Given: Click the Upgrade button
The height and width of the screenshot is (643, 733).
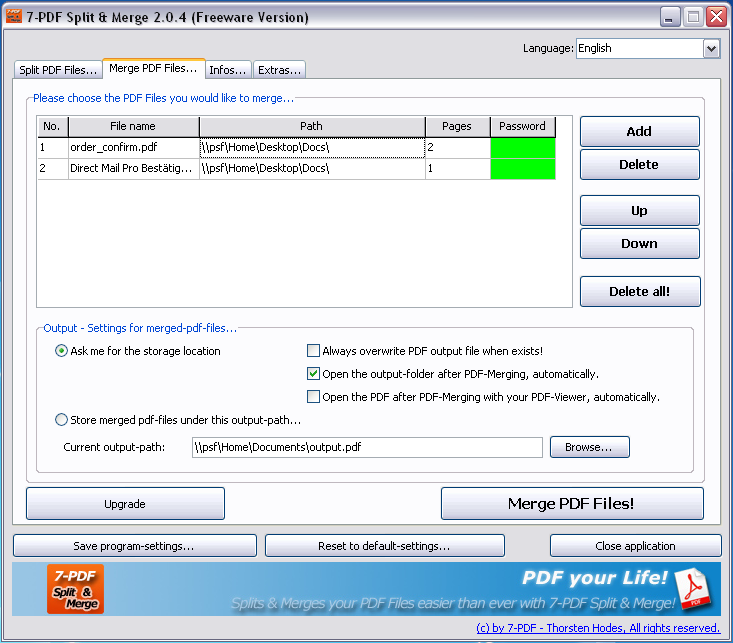Looking at the screenshot, I should pos(125,504).
